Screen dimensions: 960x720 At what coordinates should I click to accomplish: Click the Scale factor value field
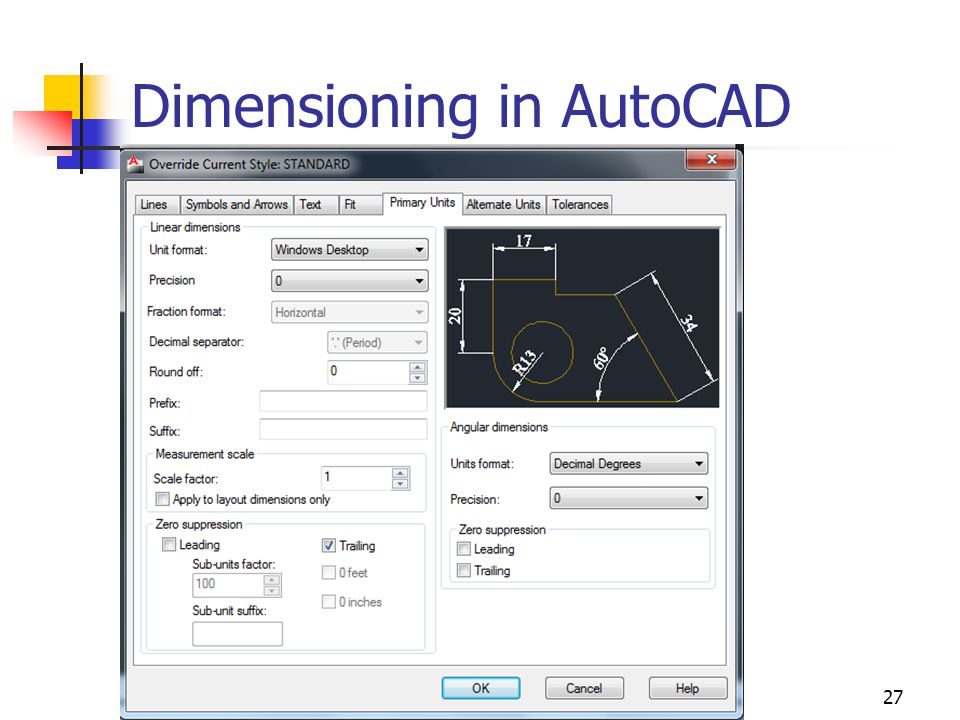[356, 478]
